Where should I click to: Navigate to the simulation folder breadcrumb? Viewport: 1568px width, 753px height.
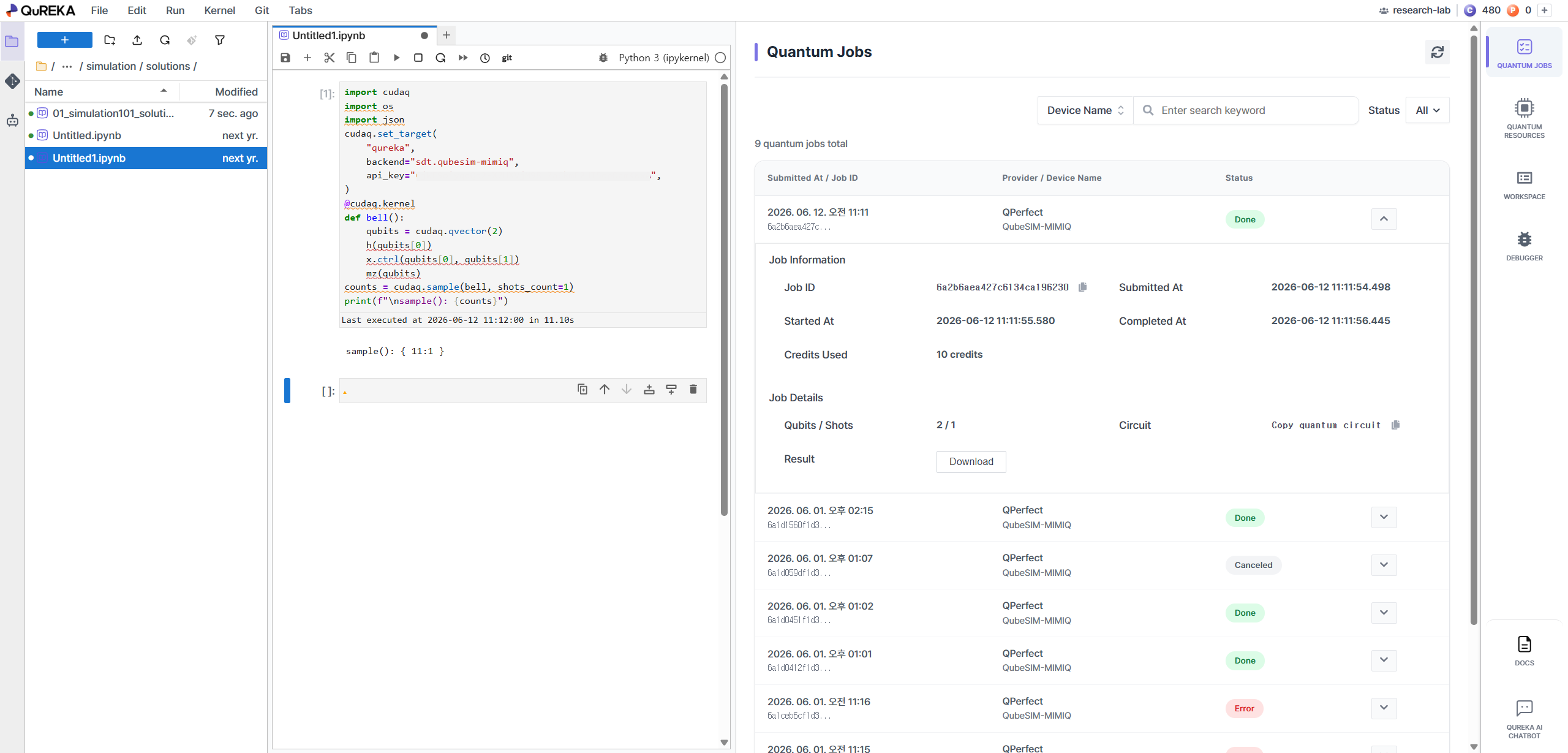coord(111,66)
